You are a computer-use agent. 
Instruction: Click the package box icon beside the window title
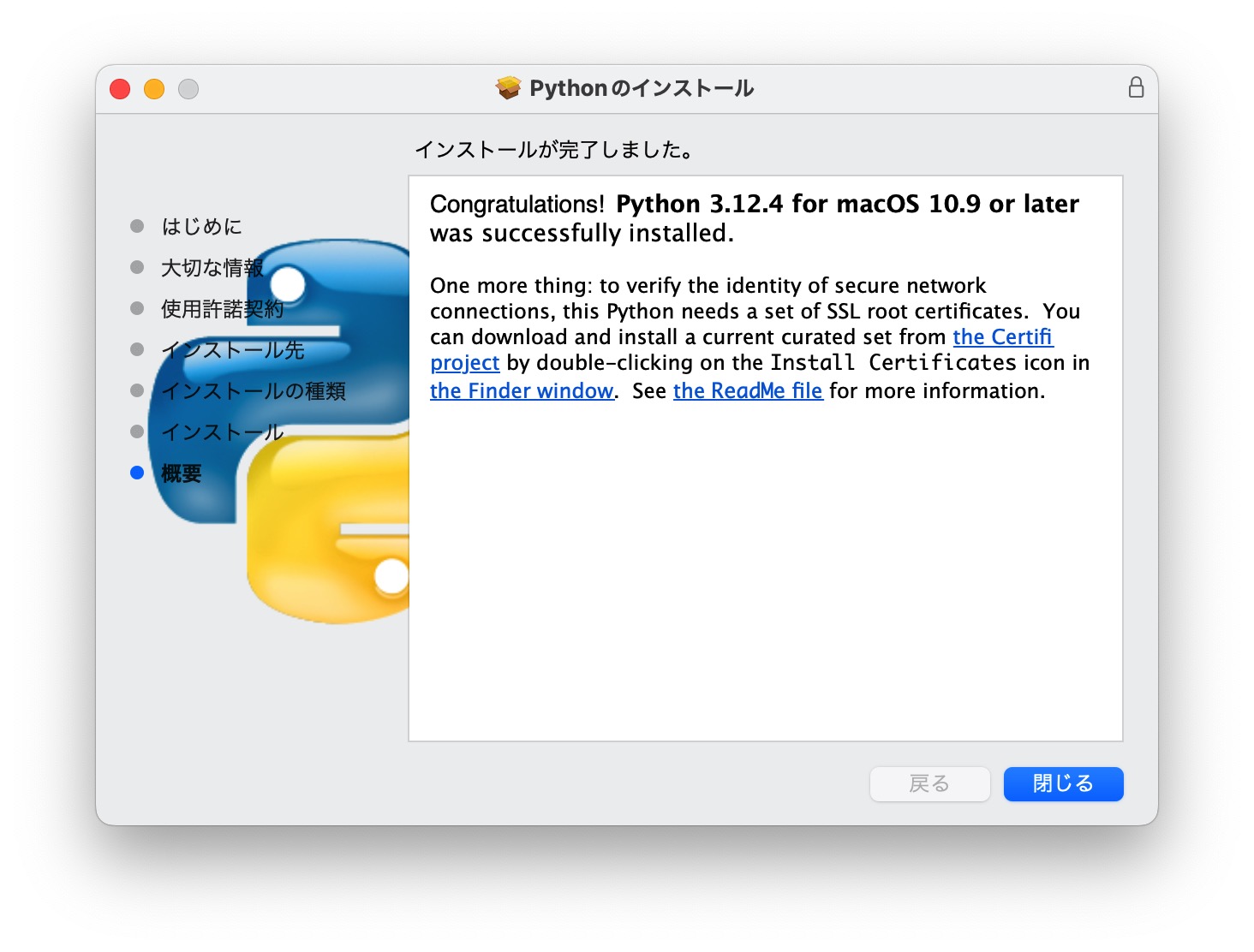508,88
